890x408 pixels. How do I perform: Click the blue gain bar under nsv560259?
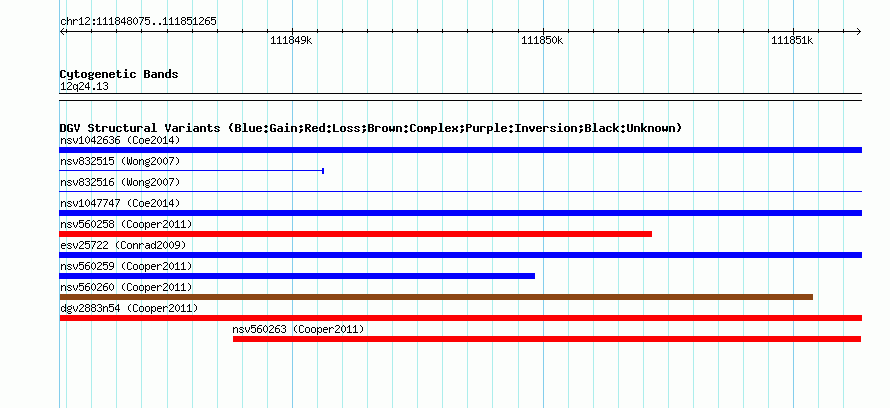tap(297, 276)
